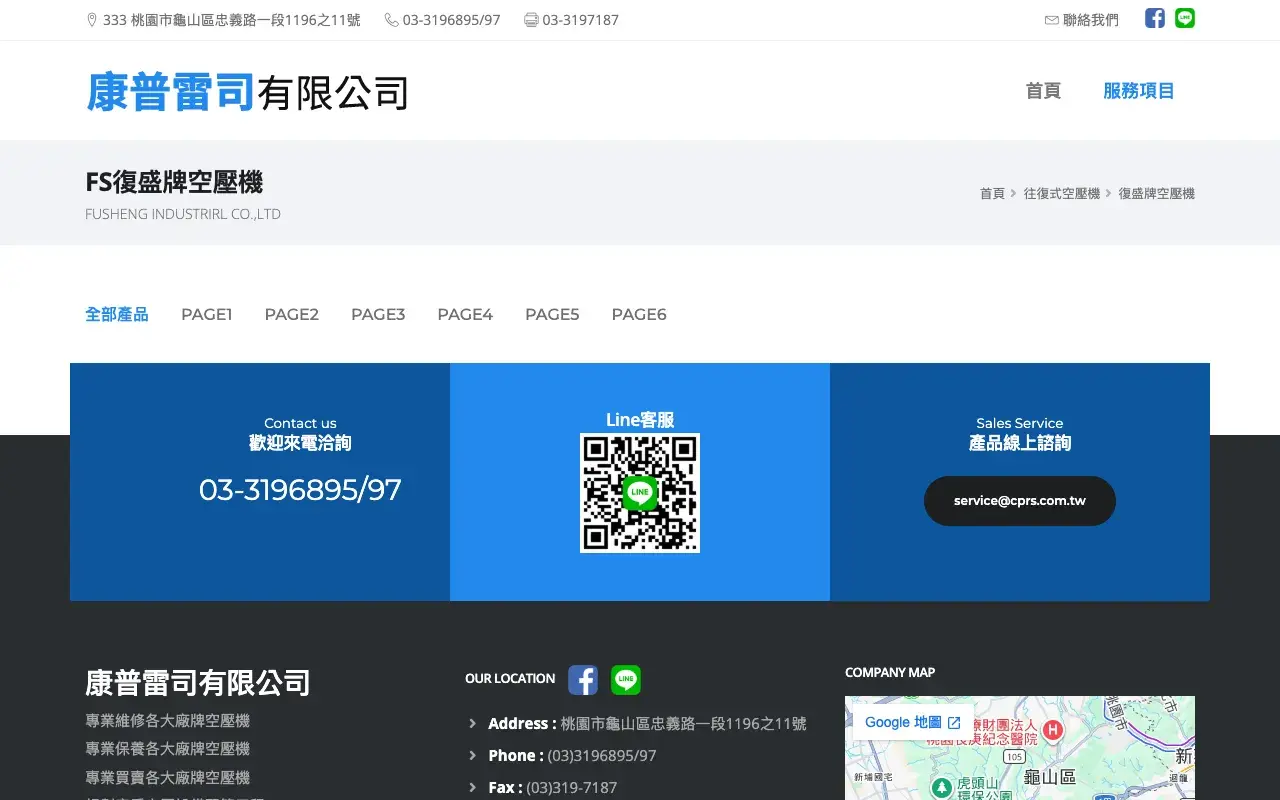Click the location pin icon by address
1280x800 pixels.
pyautogui.click(x=92, y=20)
